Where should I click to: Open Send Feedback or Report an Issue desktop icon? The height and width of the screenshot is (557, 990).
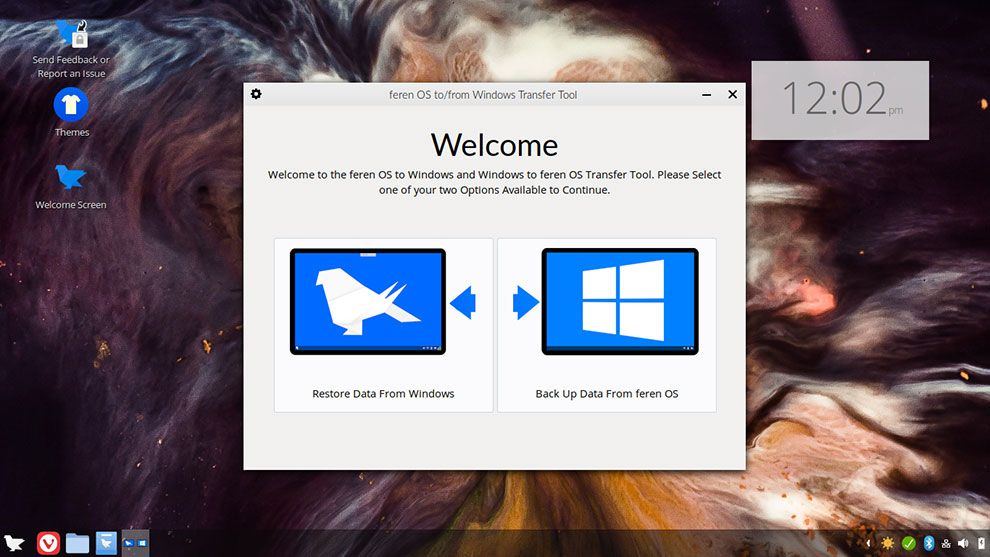(71, 49)
